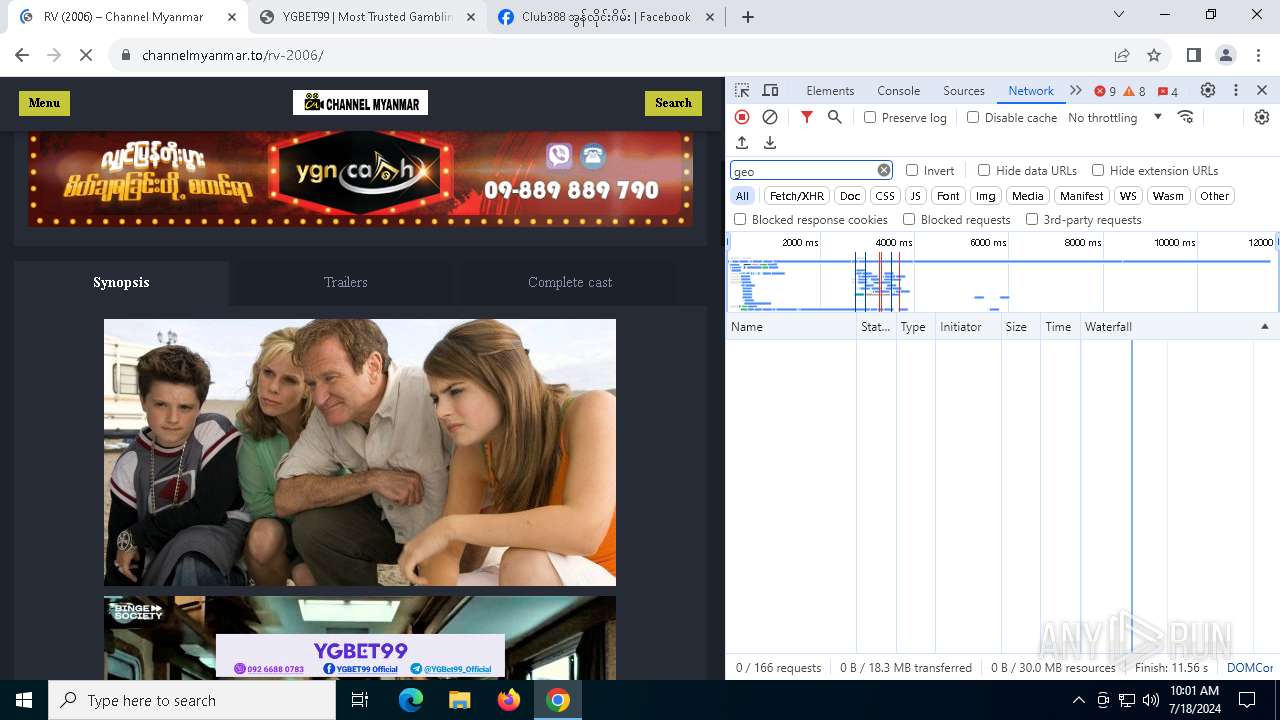Enable Preserve log checkbox

coord(870,117)
